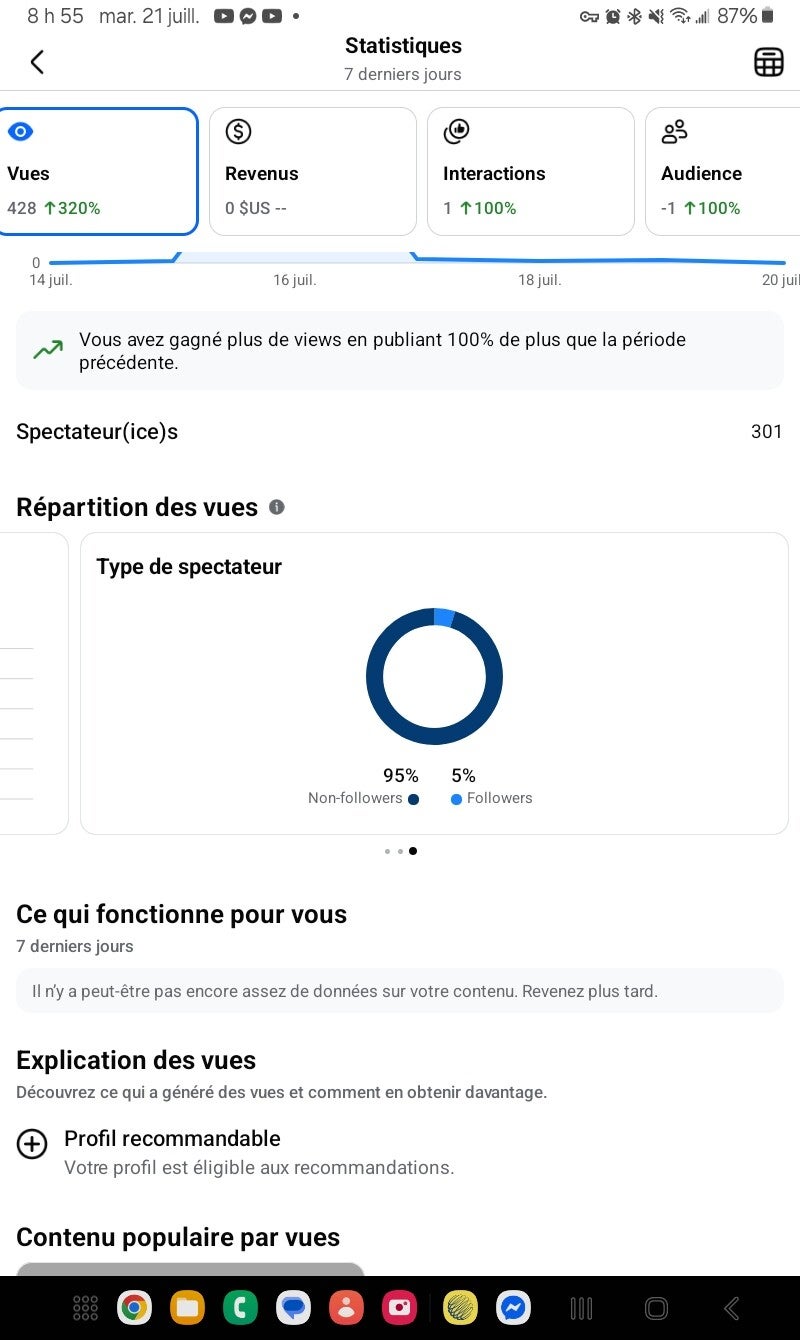Viewport: 800px width, 1340px height.
Task: Tap the info icon beside Répartition des vues
Action: click(x=277, y=507)
